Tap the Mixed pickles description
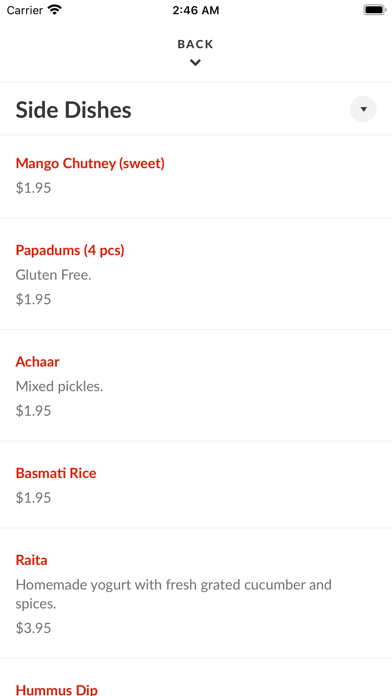This screenshot has width=392, height=696. coord(59,387)
